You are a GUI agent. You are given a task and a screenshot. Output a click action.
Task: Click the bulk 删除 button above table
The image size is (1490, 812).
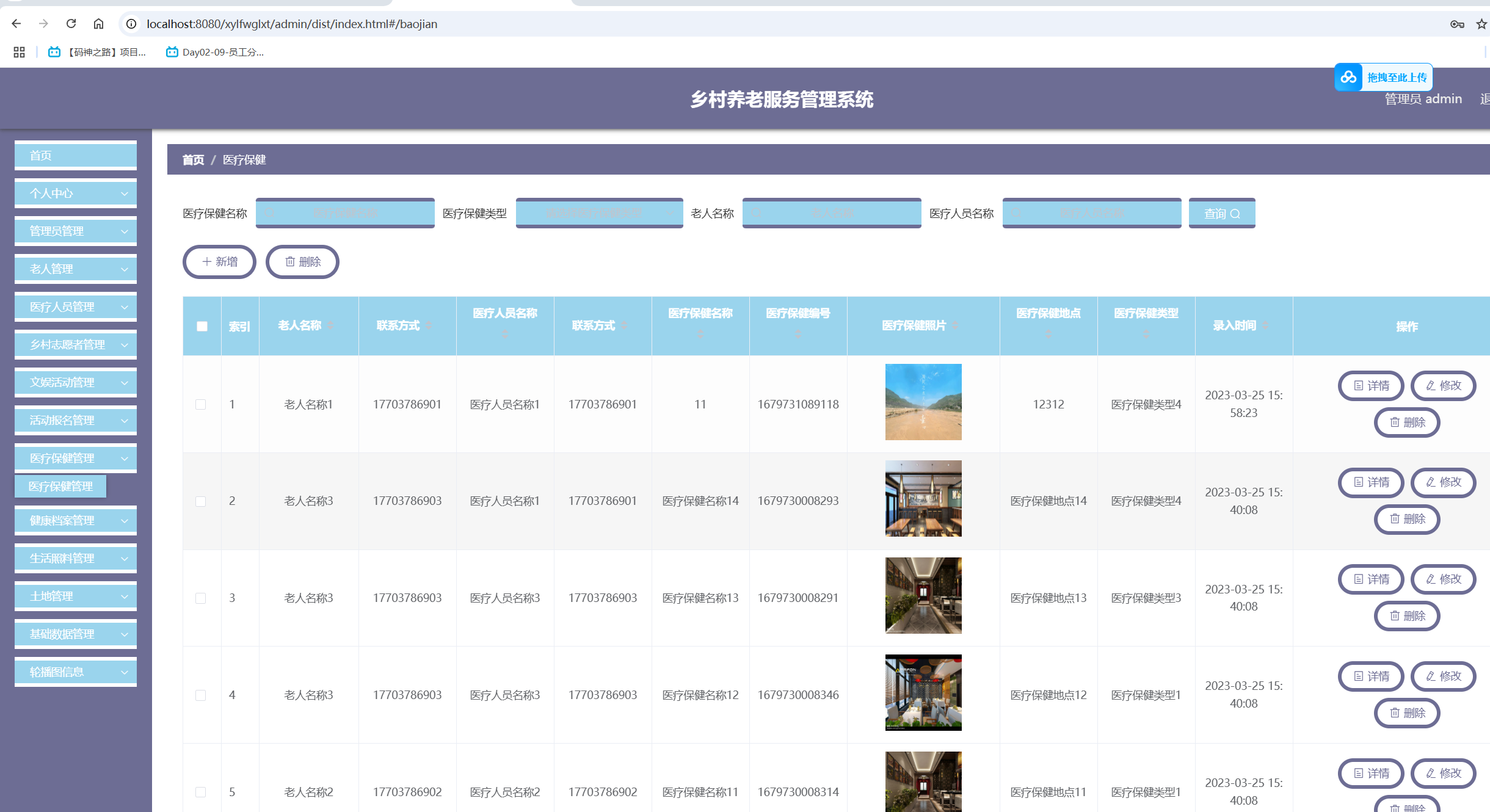[302, 262]
